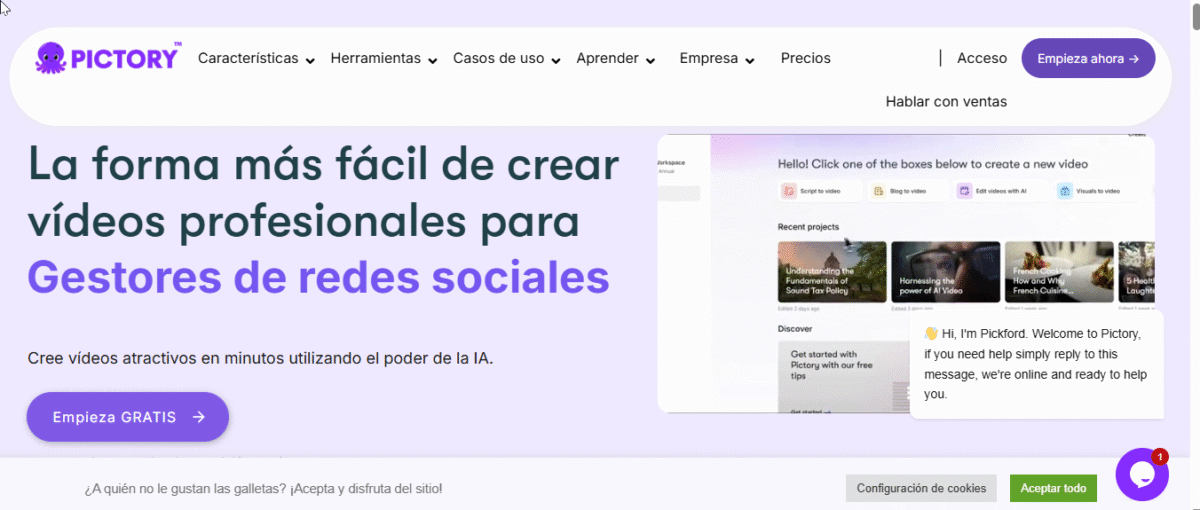Image resolution: width=1200 pixels, height=510 pixels.
Task: Expand the Aprender menu
Action: click(x=615, y=58)
